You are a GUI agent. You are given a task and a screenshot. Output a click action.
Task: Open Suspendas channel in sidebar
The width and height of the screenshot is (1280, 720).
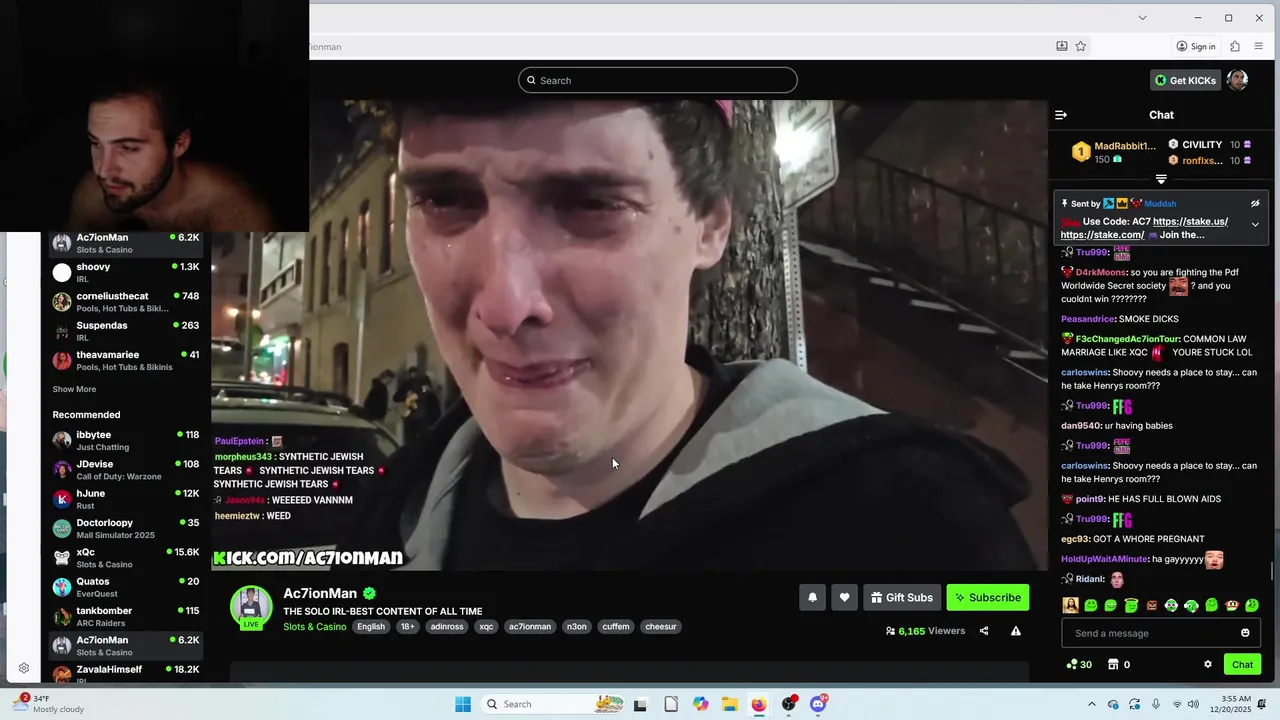127,331
